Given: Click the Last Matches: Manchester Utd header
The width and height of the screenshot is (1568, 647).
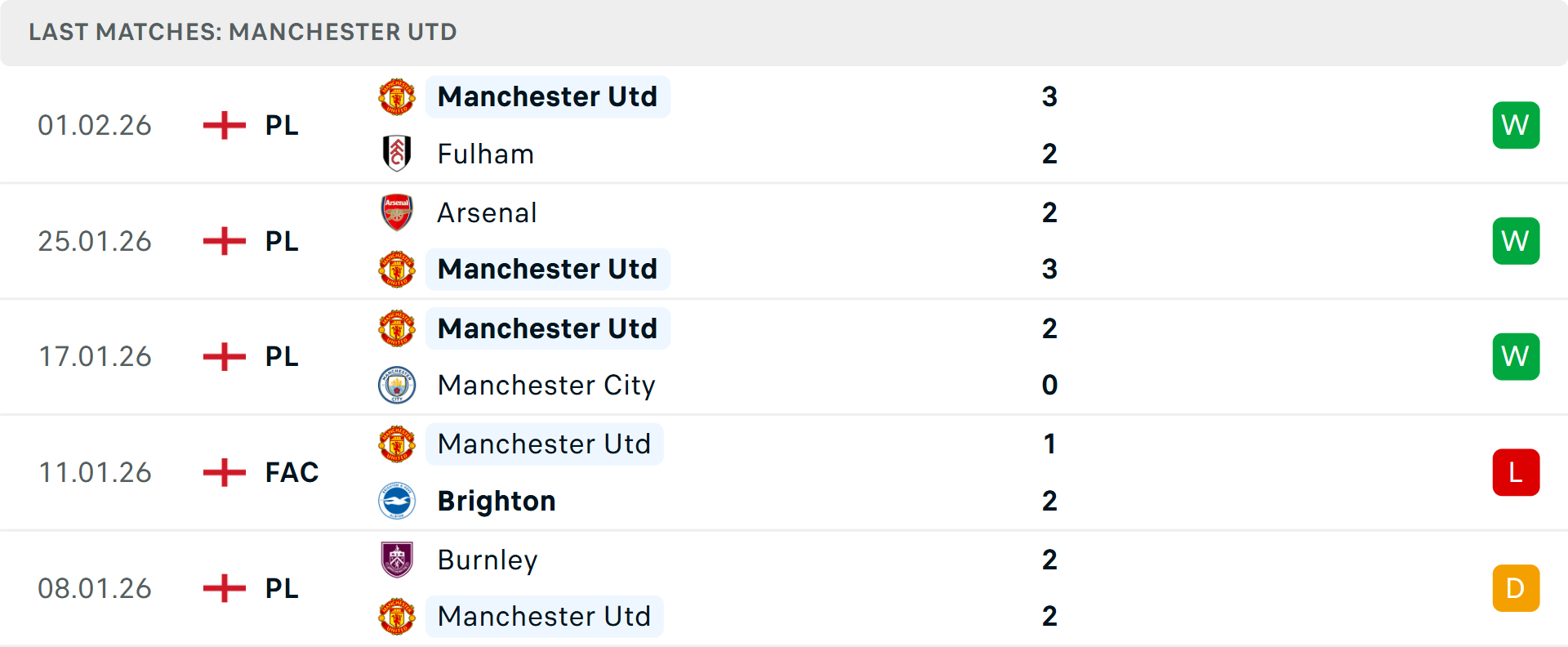Looking at the screenshot, I should tap(243, 32).
